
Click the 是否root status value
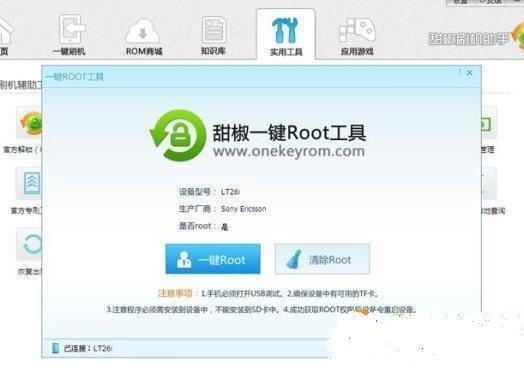pos(225,227)
